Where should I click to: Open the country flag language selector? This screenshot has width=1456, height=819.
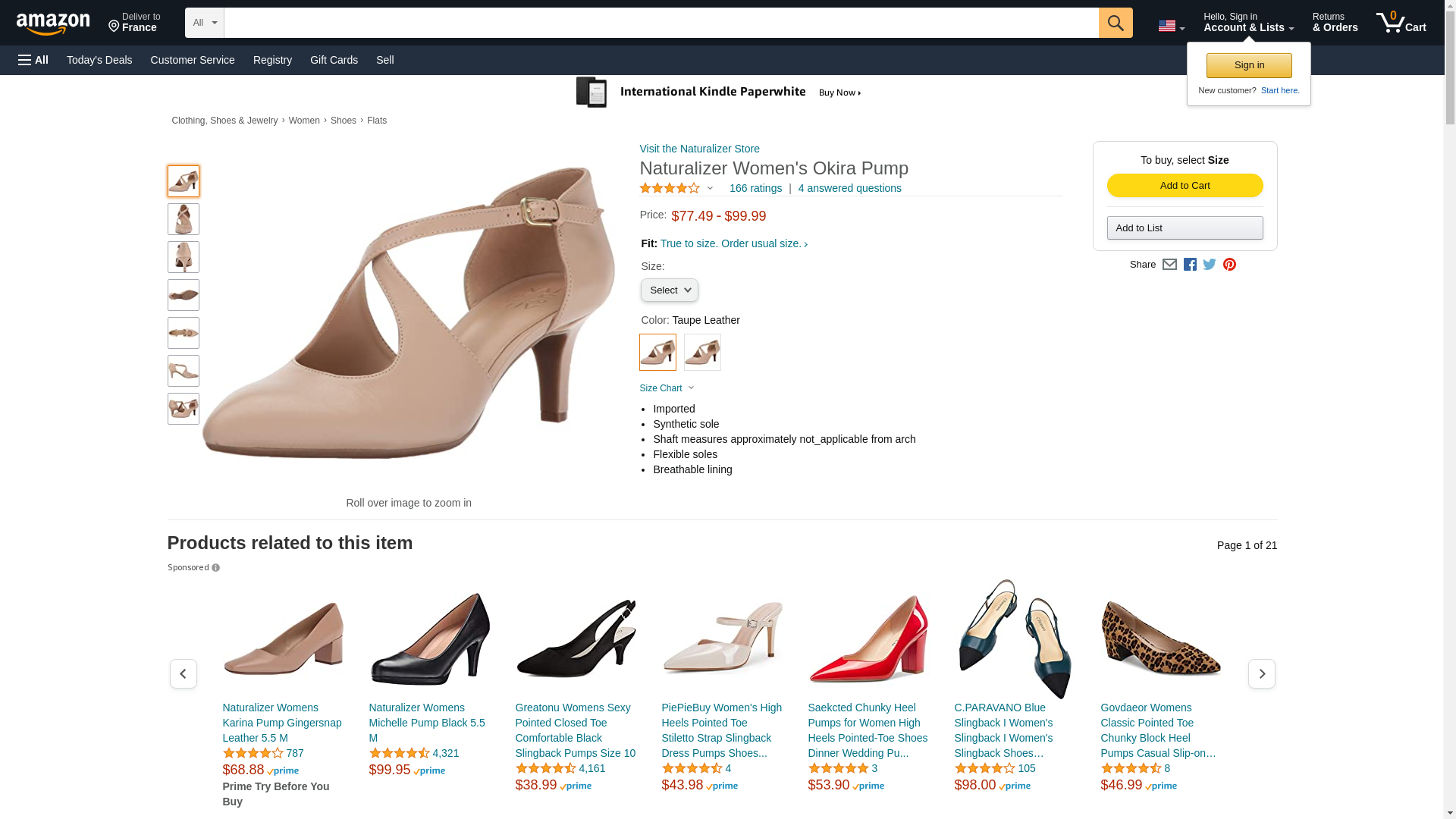coord(1171,27)
